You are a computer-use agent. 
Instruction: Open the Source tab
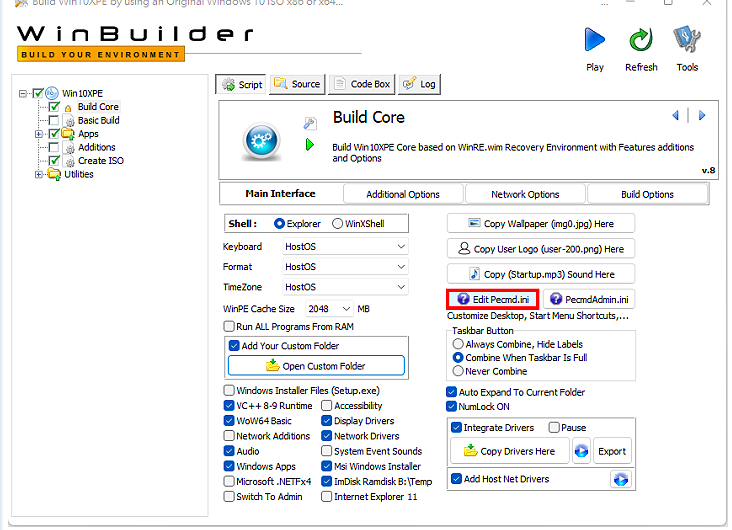[297, 85]
